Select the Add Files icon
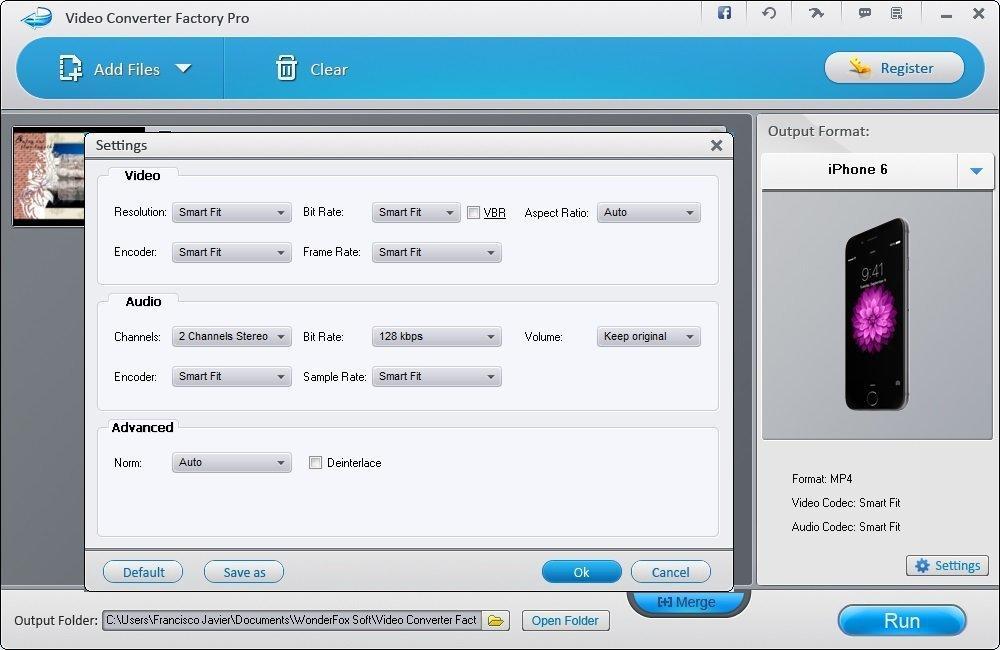Image resolution: width=1000 pixels, height=650 pixels. (x=69, y=67)
